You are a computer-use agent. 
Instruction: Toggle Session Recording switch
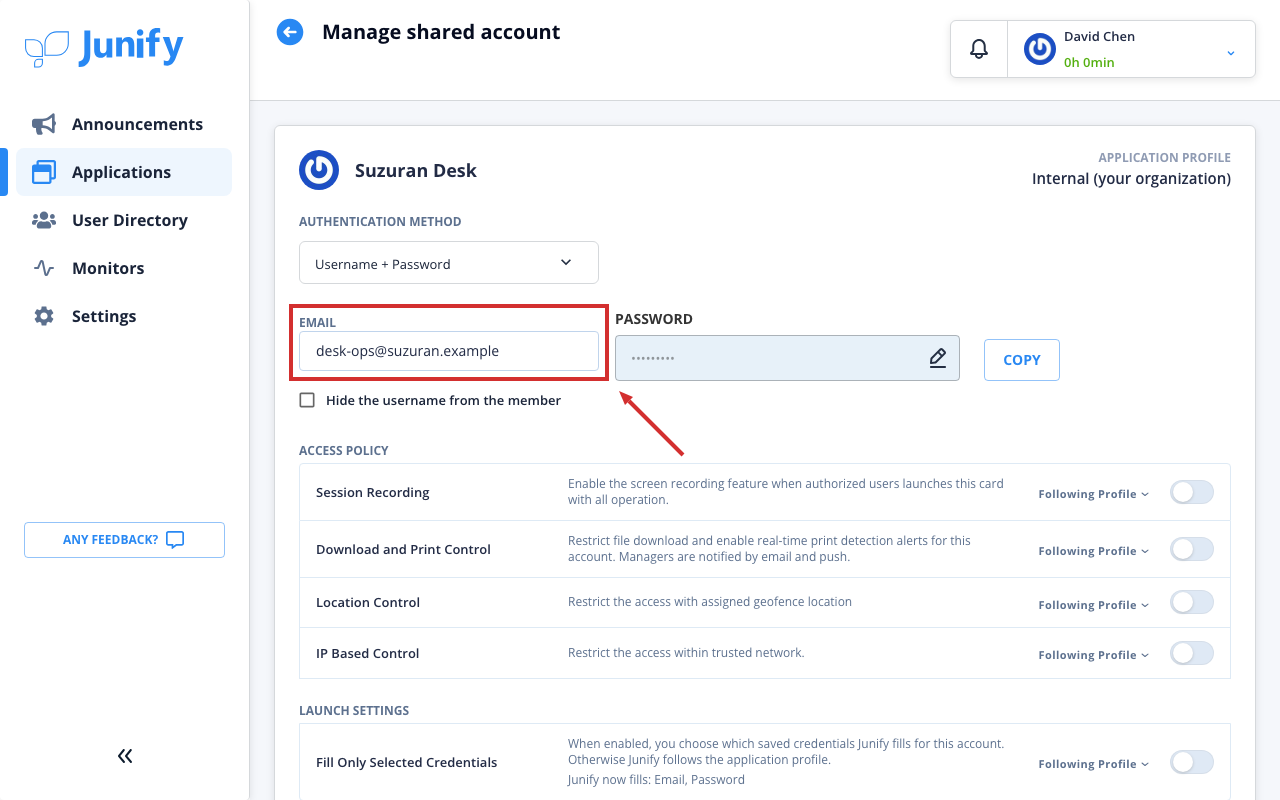1192,492
